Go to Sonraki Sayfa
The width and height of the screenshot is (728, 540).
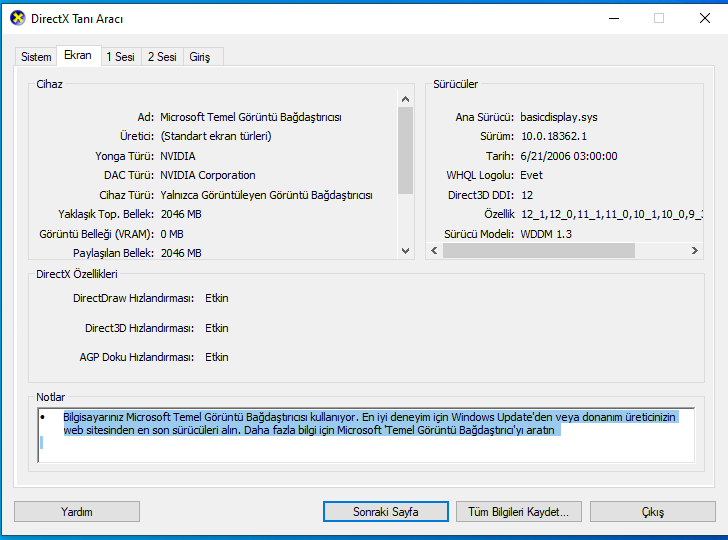[386, 512]
